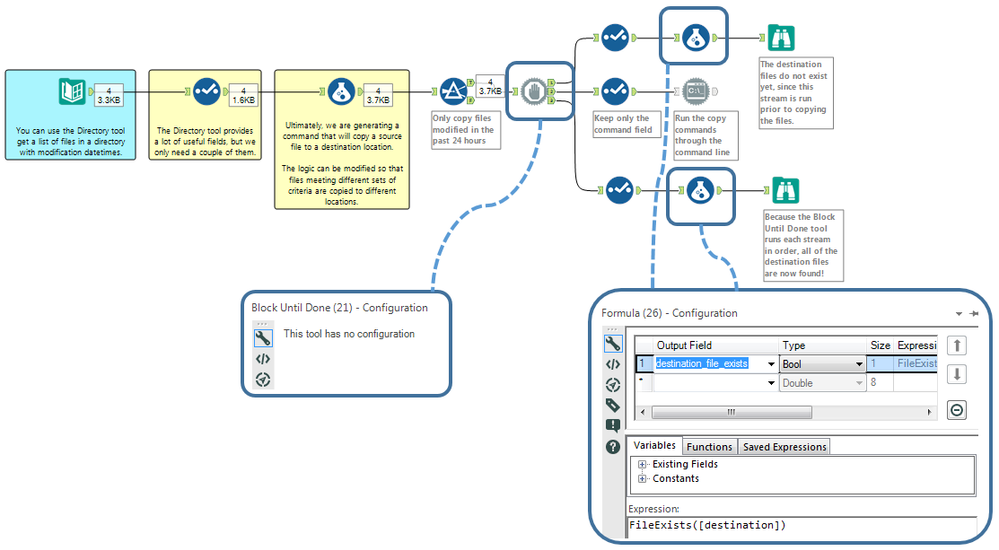Click the exclamation messages icon in Formula panel
The image size is (999, 550).
612,425
